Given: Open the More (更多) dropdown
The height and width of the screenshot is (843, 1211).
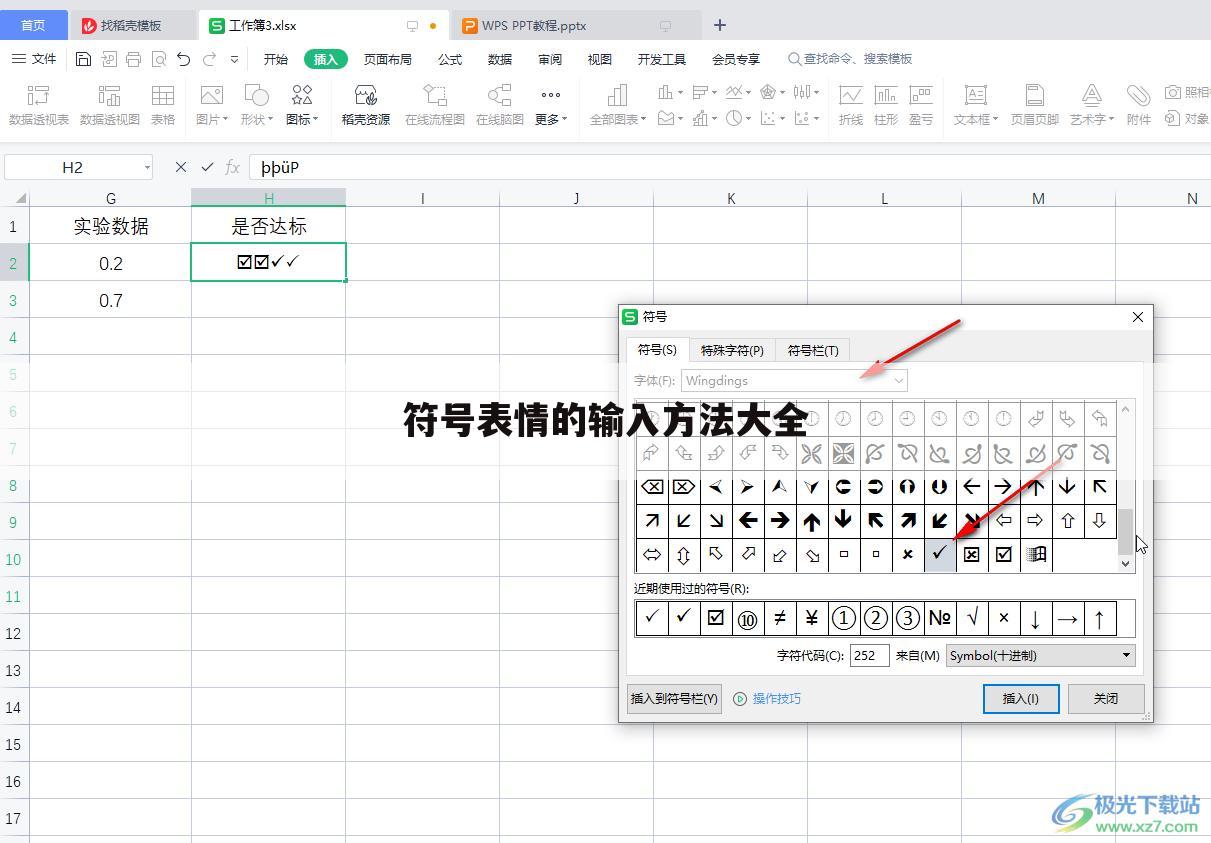Looking at the screenshot, I should (x=551, y=119).
